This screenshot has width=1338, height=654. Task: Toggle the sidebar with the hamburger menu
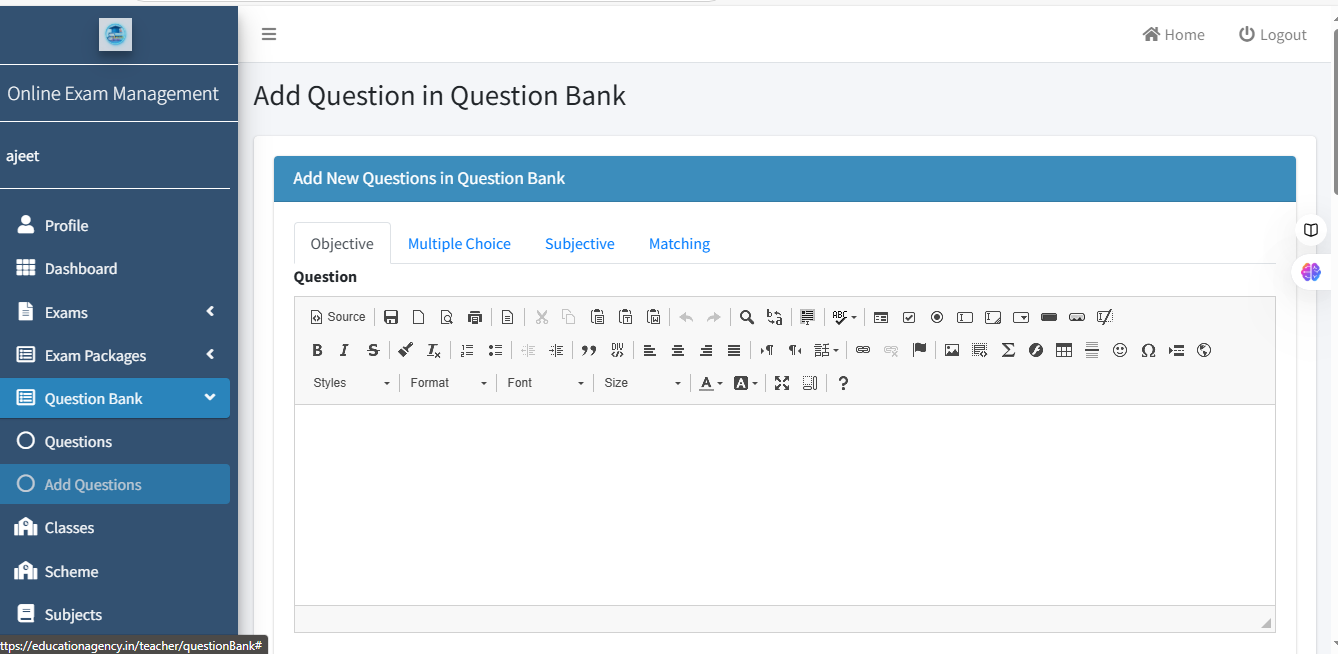tap(268, 34)
